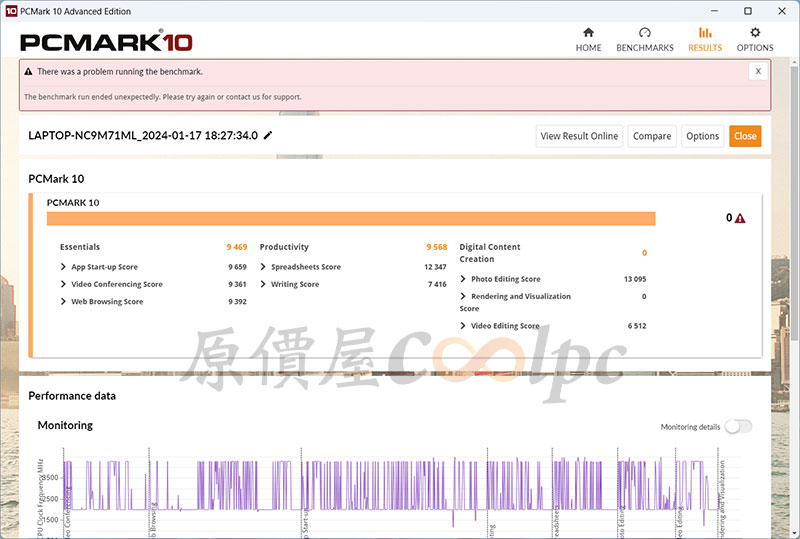
Task: Open the BENCHMARKS tab
Action: (645, 40)
